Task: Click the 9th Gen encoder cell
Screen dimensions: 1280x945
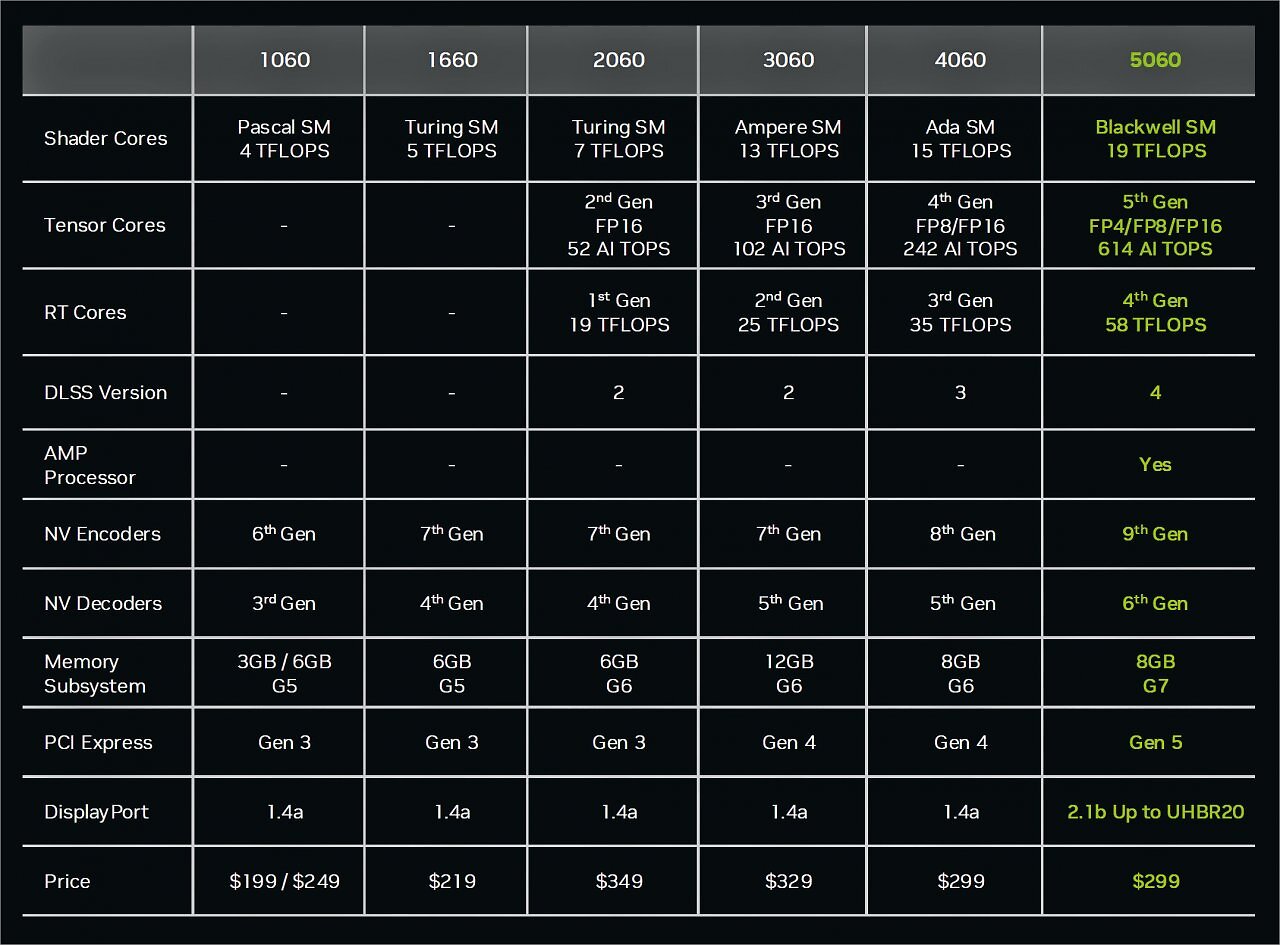Action: pyautogui.click(x=1155, y=533)
